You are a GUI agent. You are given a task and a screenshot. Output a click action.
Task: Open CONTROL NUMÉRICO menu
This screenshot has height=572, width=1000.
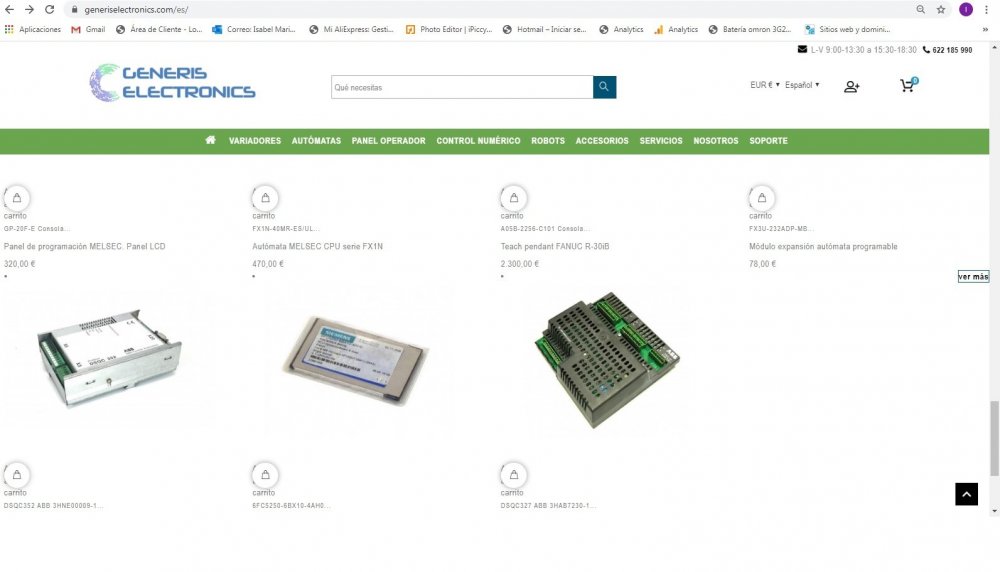click(478, 141)
